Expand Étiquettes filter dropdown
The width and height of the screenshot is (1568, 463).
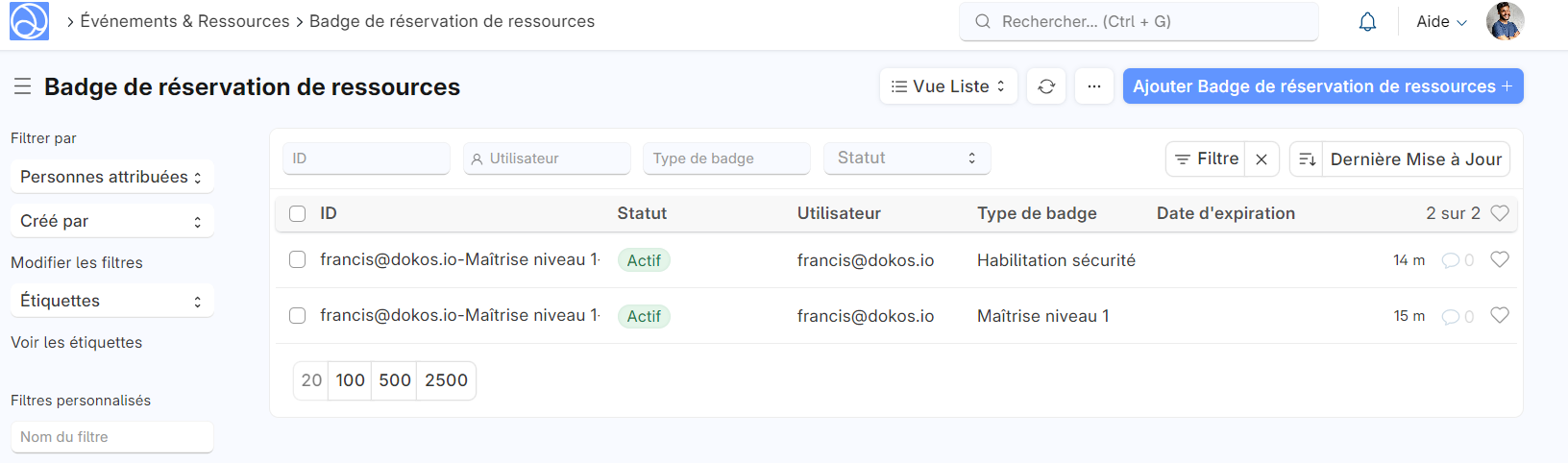pyautogui.click(x=111, y=301)
